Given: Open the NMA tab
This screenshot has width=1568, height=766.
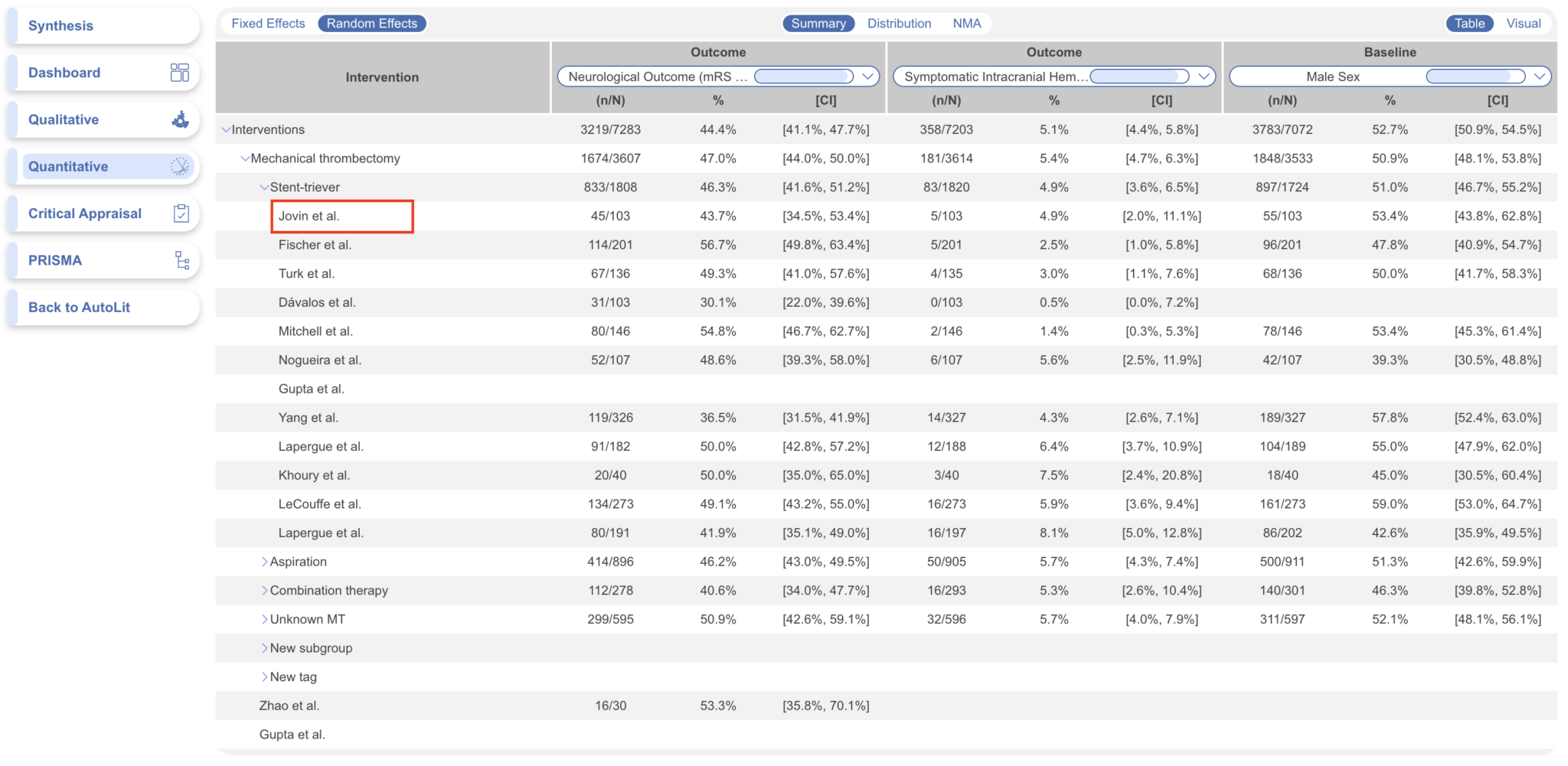Looking at the screenshot, I should click(x=966, y=24).
